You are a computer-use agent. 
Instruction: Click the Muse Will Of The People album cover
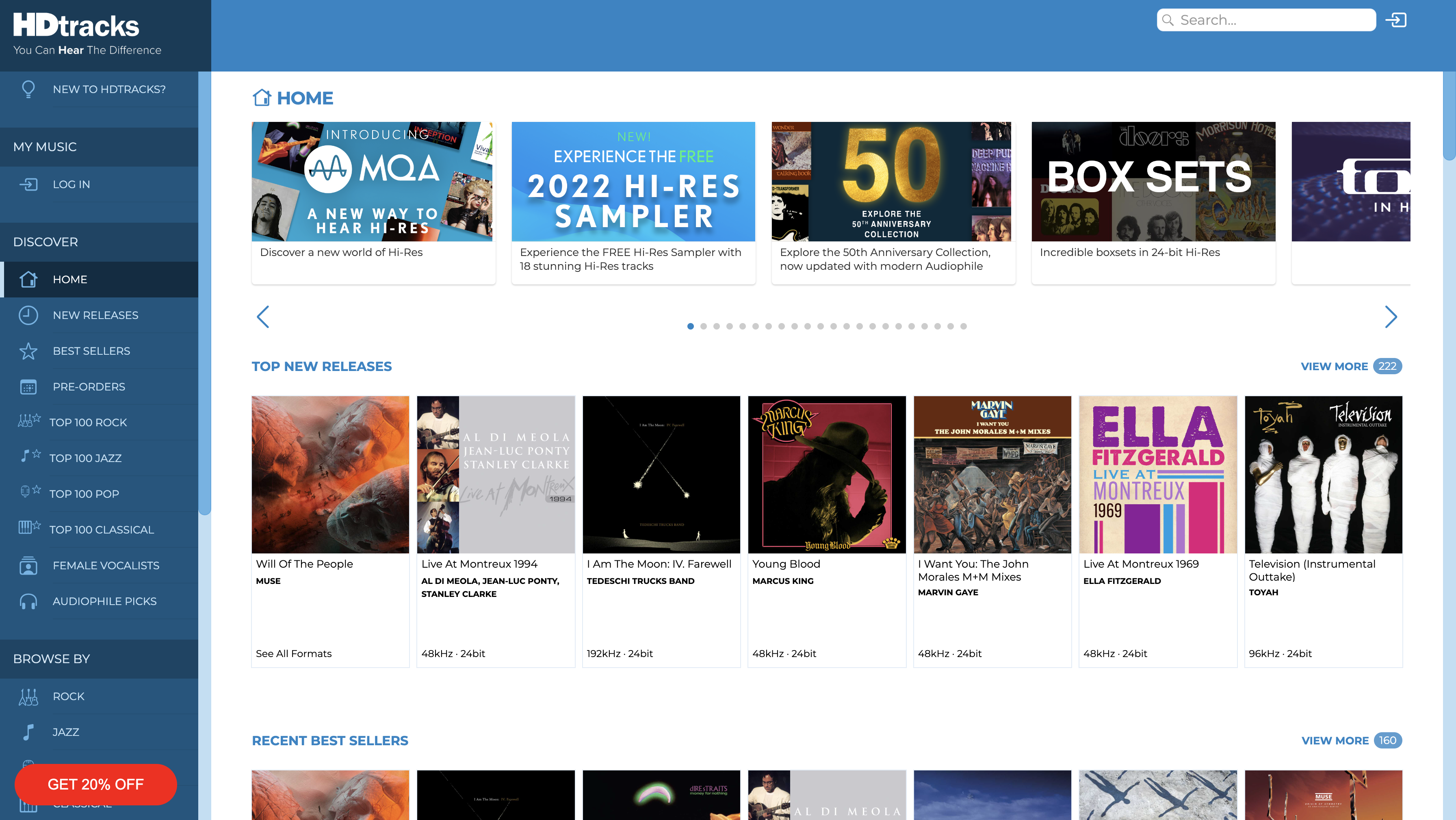(329, 474)
